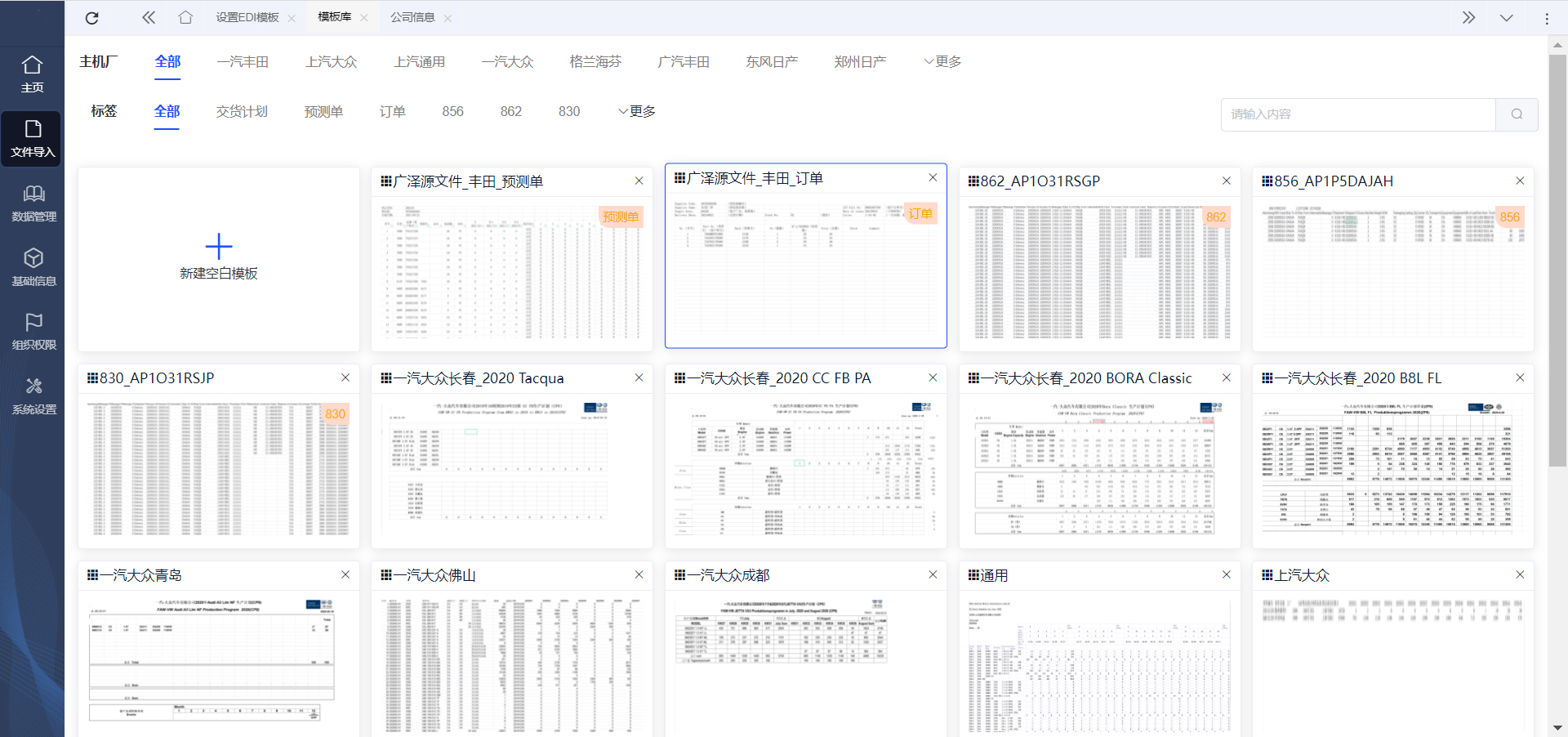Expand 更多 in the 标签 filter row
The height and width of the screenshot is (737, 1568).
tap(637, 112)
